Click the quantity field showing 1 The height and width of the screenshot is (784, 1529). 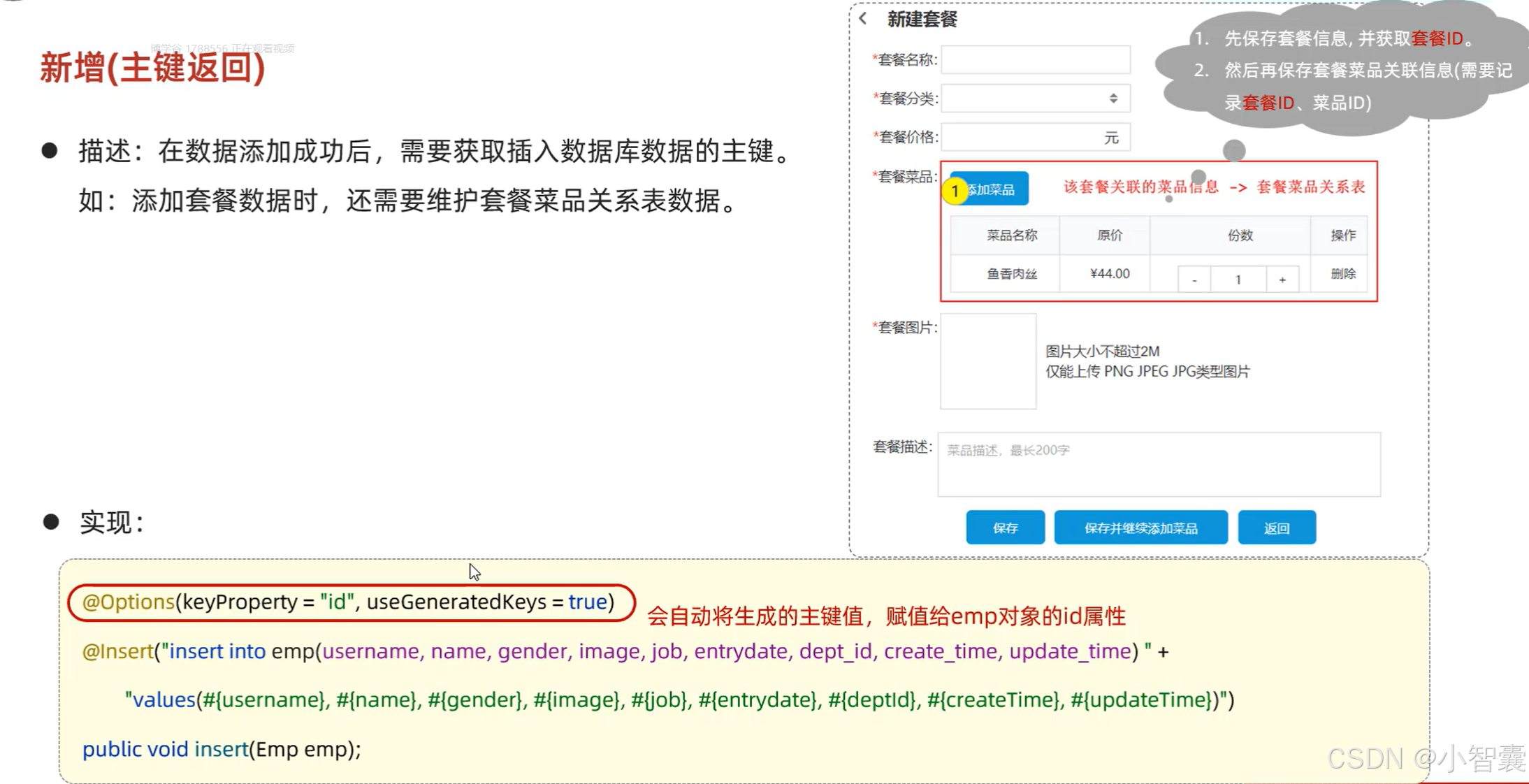click(x=1238, y=279)
